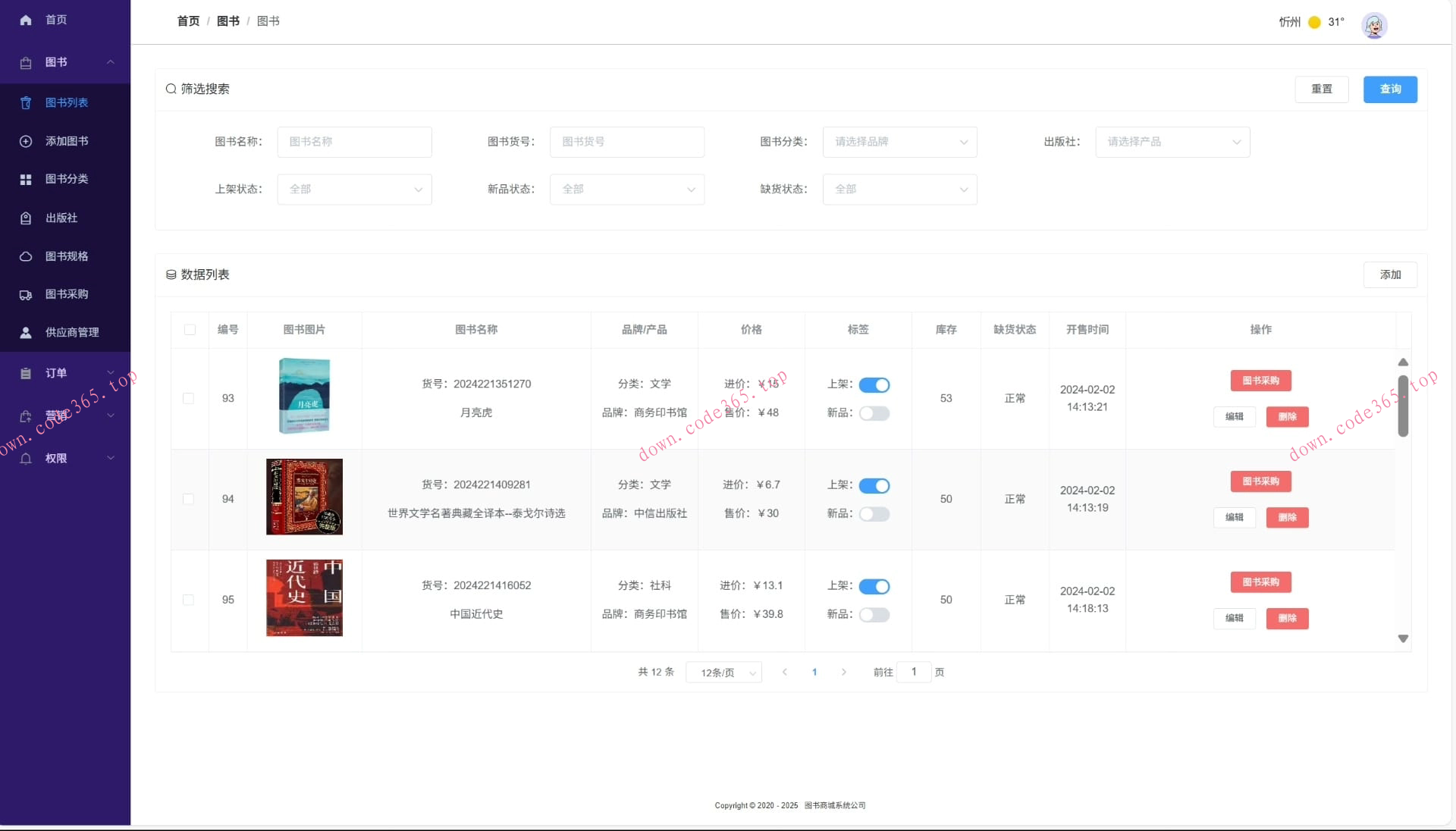The image size is (1456, 831).
Task: Toggle 上架 switch for 月亮虎
Action: tap(875, 385)
